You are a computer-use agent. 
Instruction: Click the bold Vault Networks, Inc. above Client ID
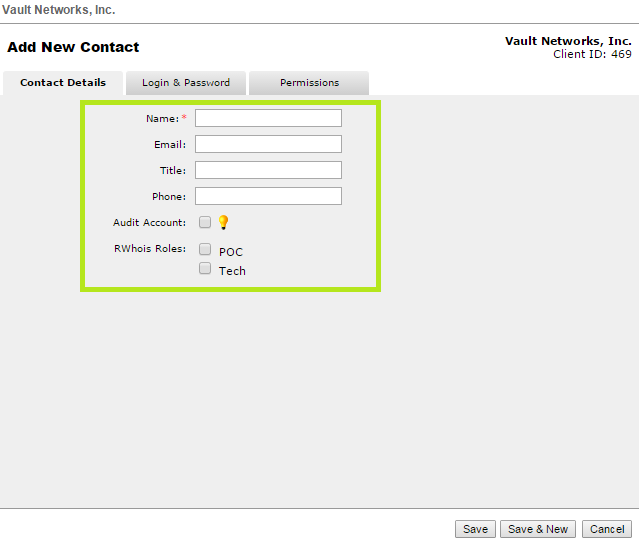click(568, 41)
